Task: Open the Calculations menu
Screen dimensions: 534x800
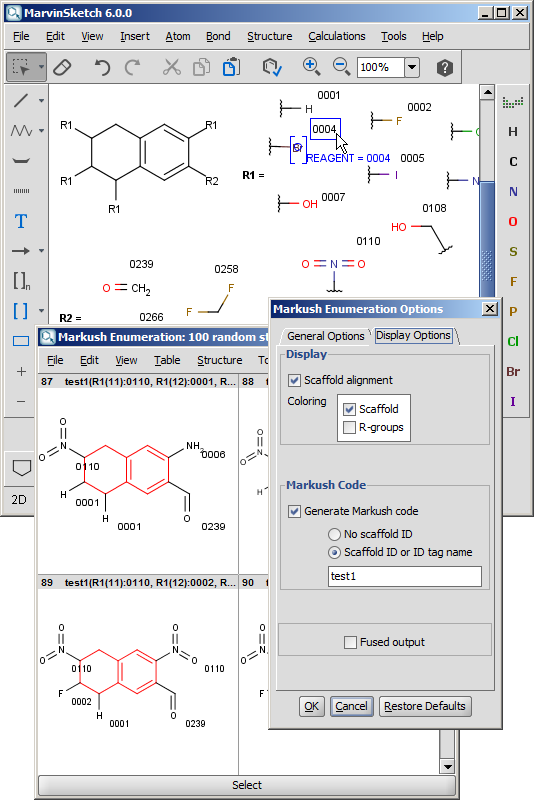Action: point(337,36)
